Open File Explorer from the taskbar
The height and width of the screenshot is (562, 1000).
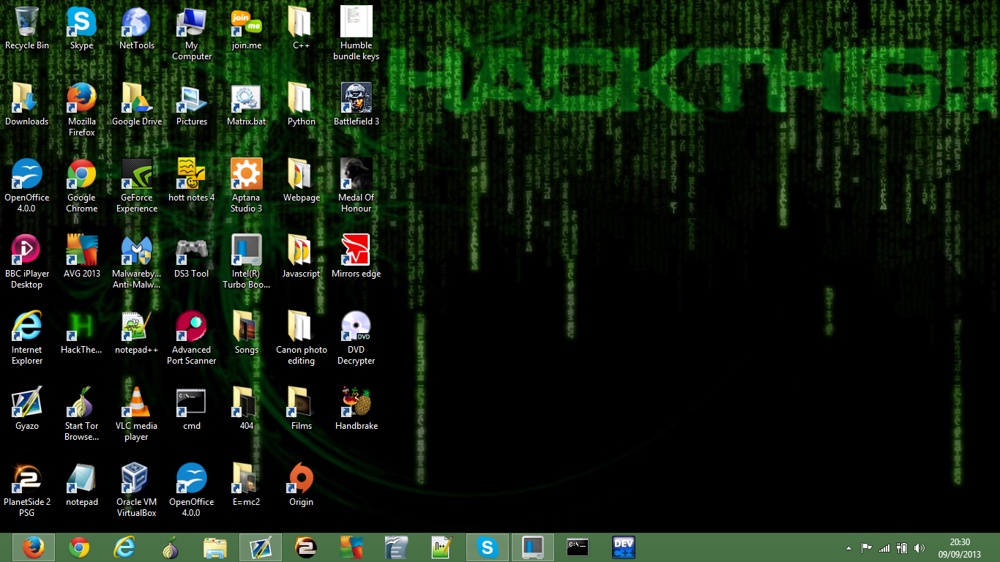tap(215, 547)
